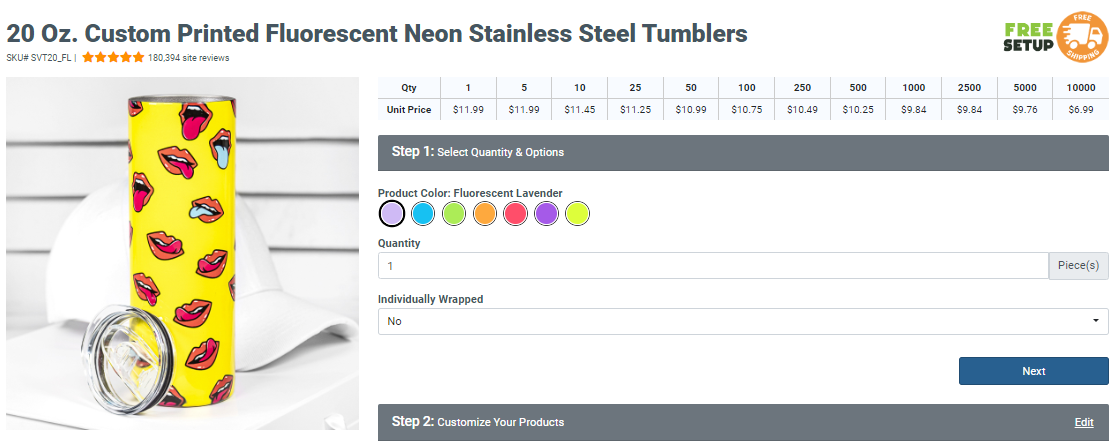Open the Individually Wrapped dropdown

743,321
